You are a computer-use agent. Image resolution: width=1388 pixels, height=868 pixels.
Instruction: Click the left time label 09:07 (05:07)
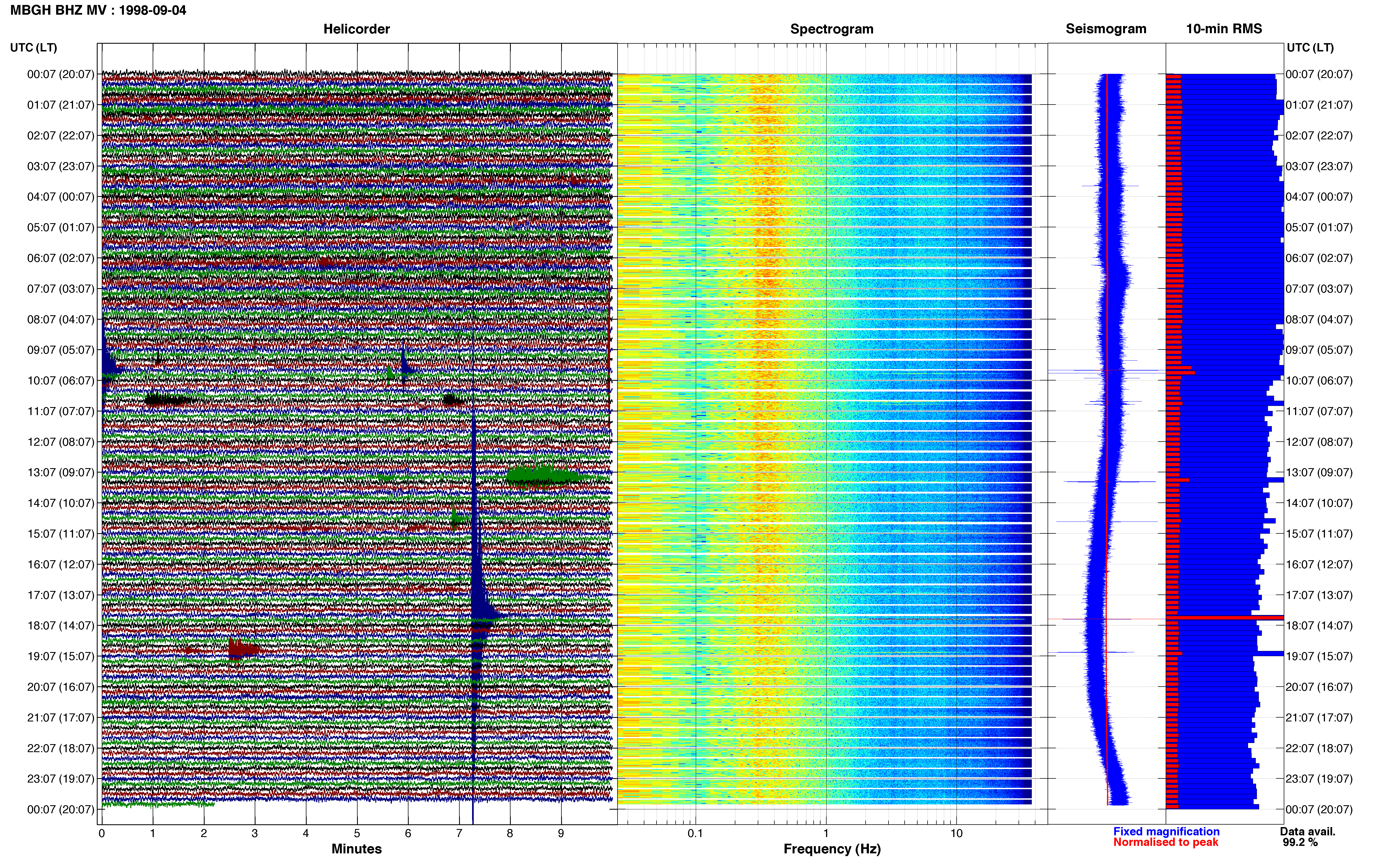coord(61,350)
